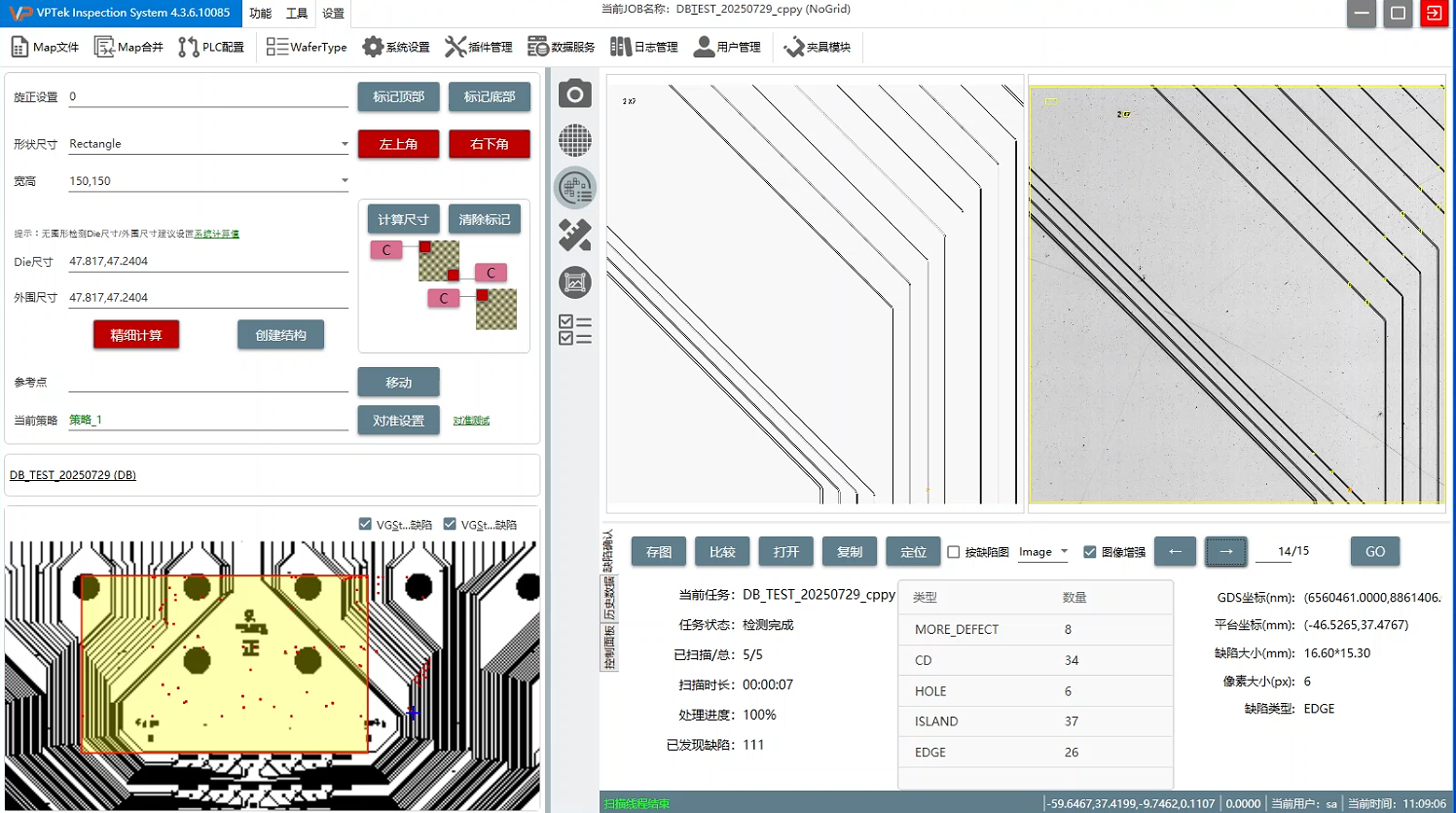The image size is (1456, 813).
Task: Click the 对准测试 link
Action: [x=471, y=421]
